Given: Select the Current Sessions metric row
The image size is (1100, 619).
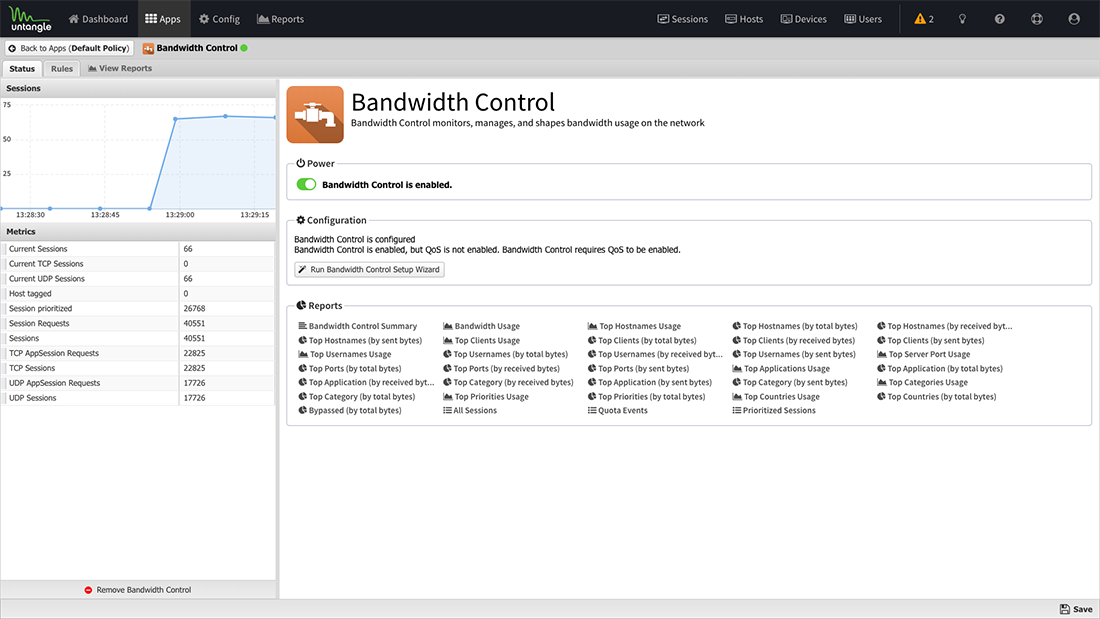Looking at the screenshot, I should [138, 249].
